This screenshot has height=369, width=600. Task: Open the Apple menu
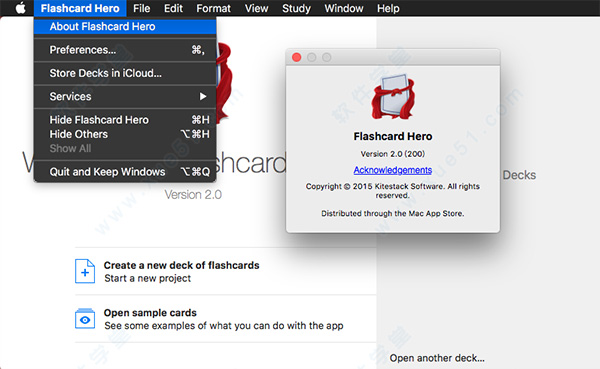[x=21, y=8]
